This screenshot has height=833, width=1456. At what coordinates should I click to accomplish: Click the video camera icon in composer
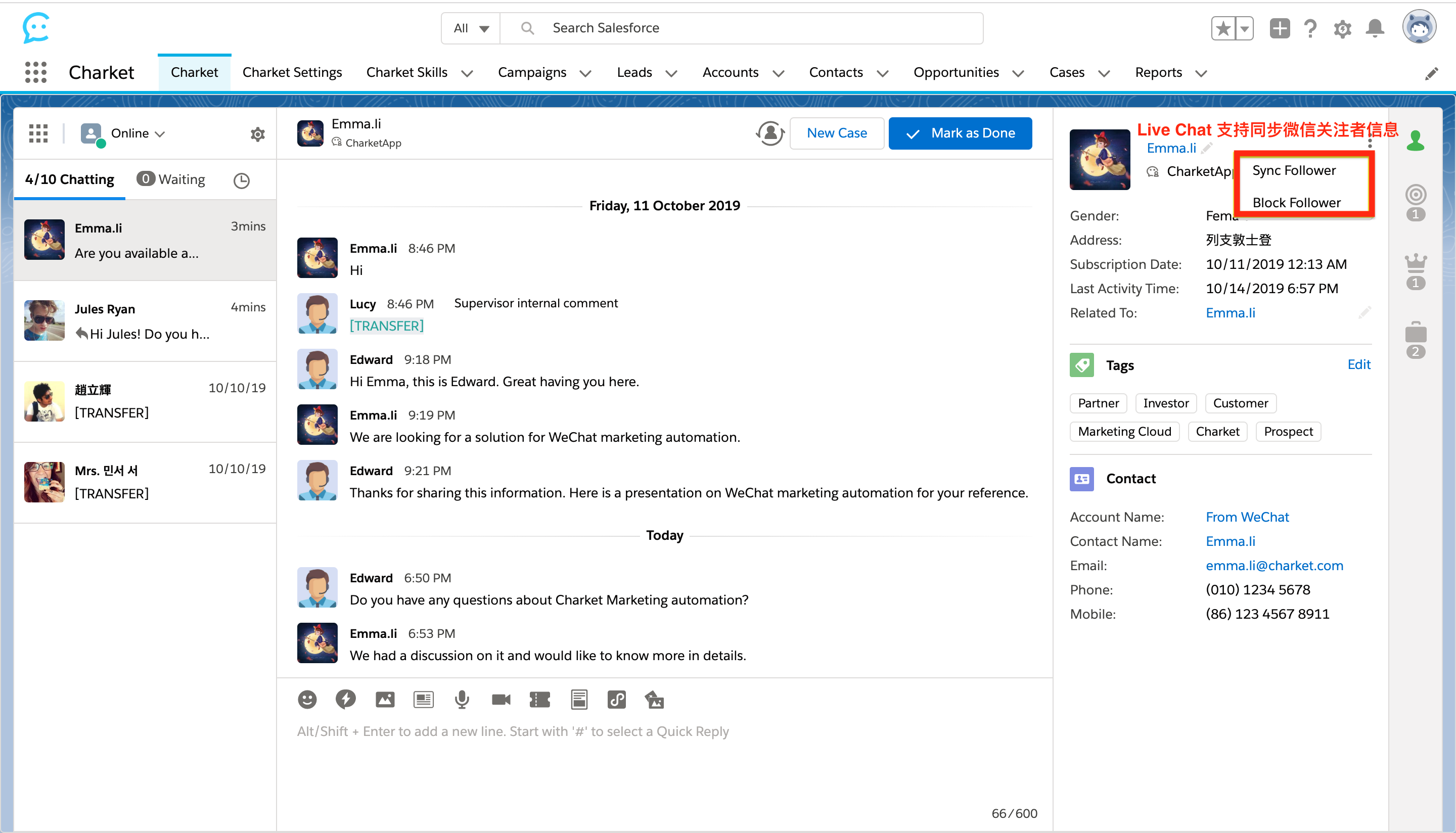point(500,699)
